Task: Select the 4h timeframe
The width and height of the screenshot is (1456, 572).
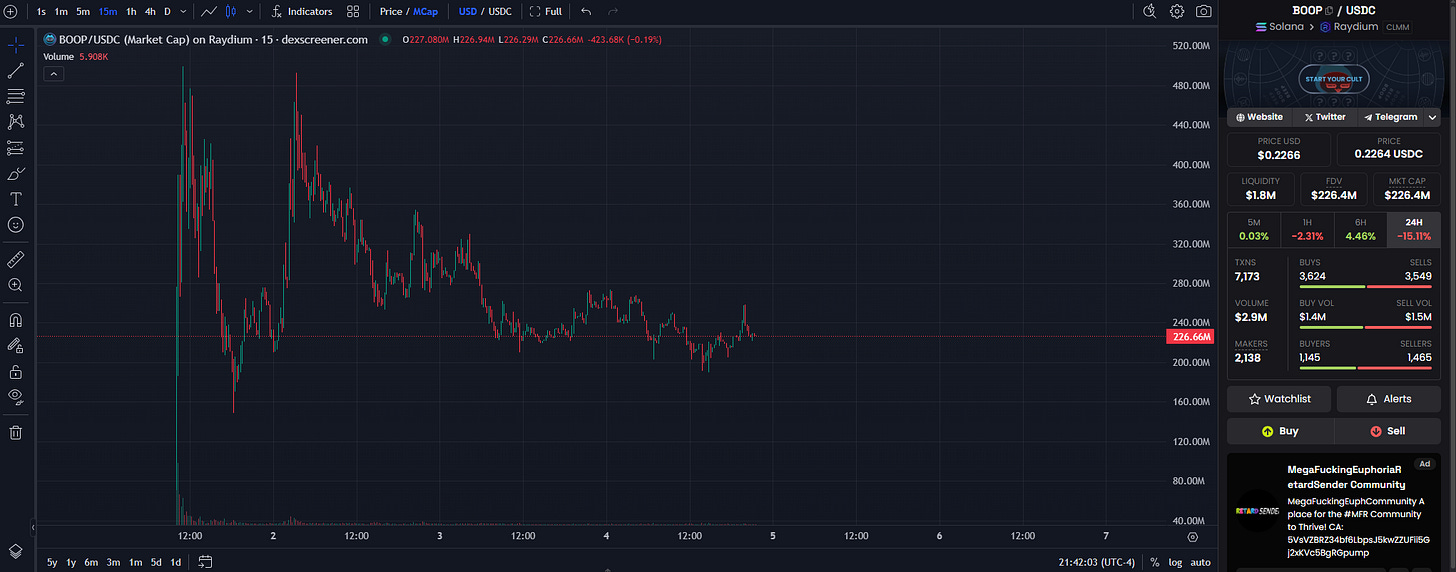Action: tap(150, 11)
